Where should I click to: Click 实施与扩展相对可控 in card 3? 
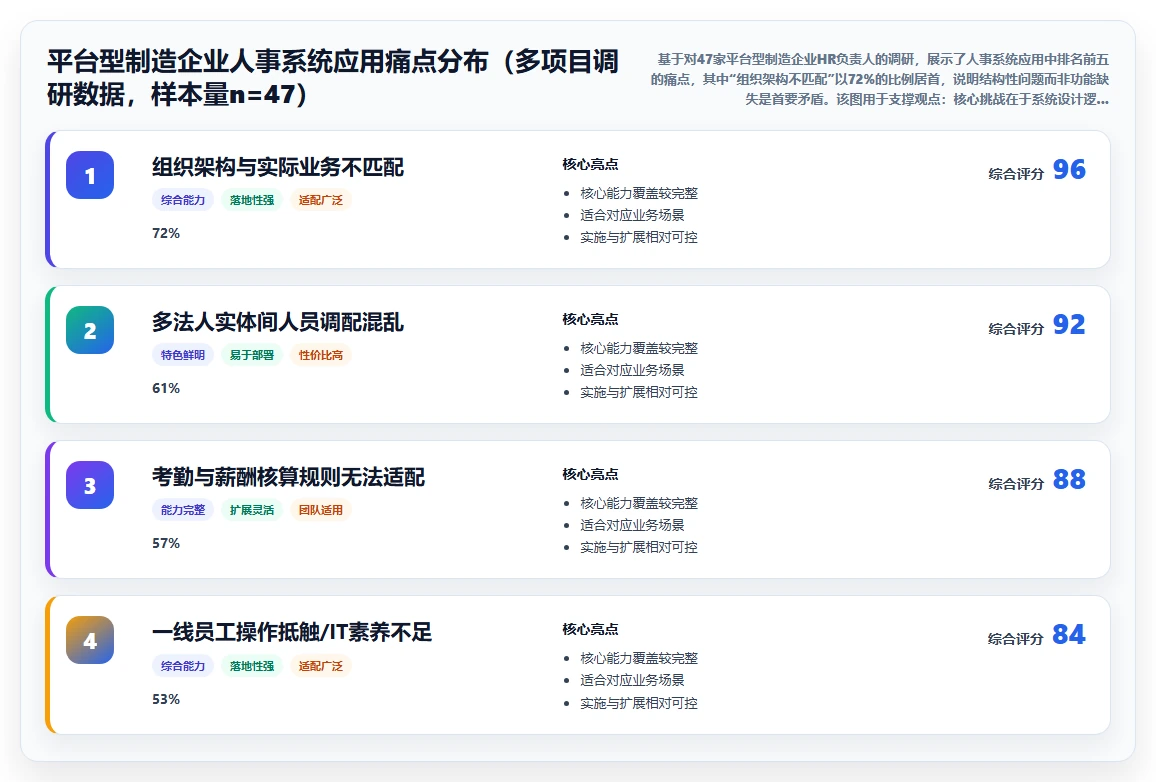(638, 547)
